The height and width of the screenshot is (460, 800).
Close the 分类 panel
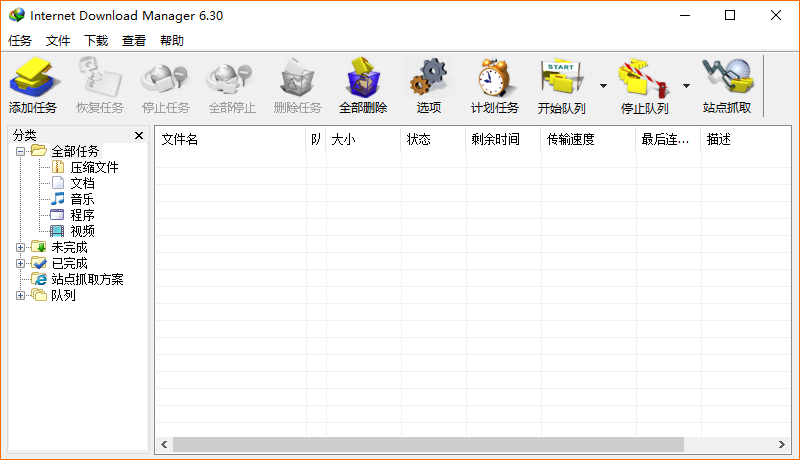[x=139, y=135]
